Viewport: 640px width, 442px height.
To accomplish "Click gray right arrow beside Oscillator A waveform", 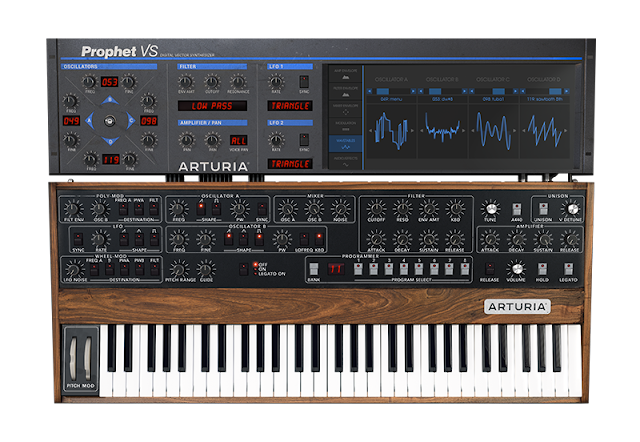I will tap(413, 131).
